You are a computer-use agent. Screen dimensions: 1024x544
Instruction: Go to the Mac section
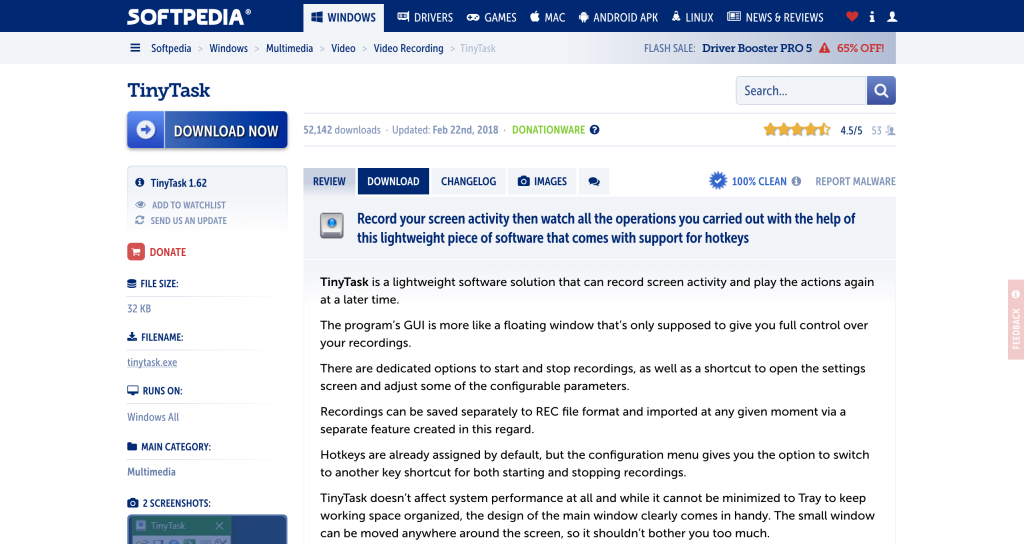[547, 17]
